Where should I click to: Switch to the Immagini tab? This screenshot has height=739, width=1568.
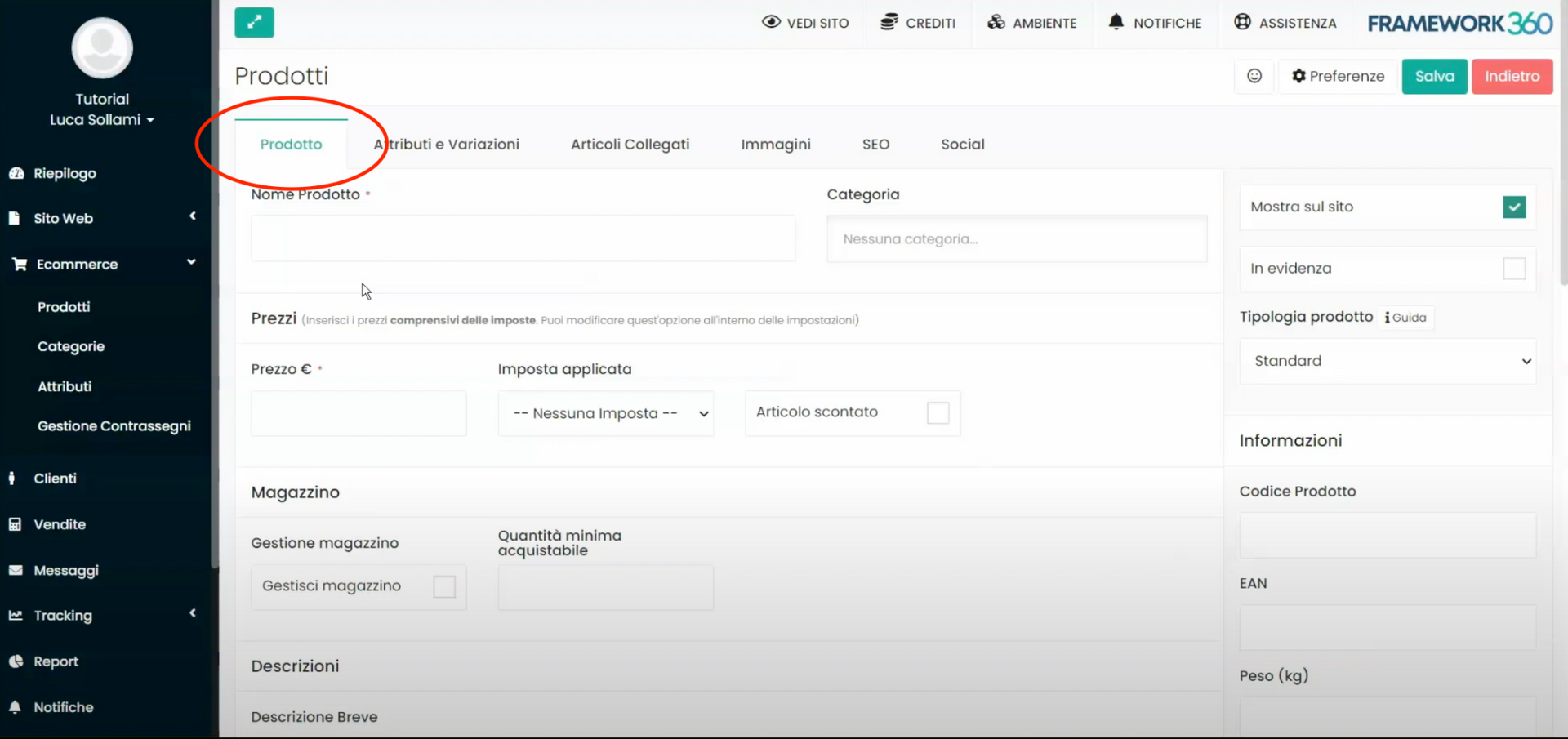775,144
